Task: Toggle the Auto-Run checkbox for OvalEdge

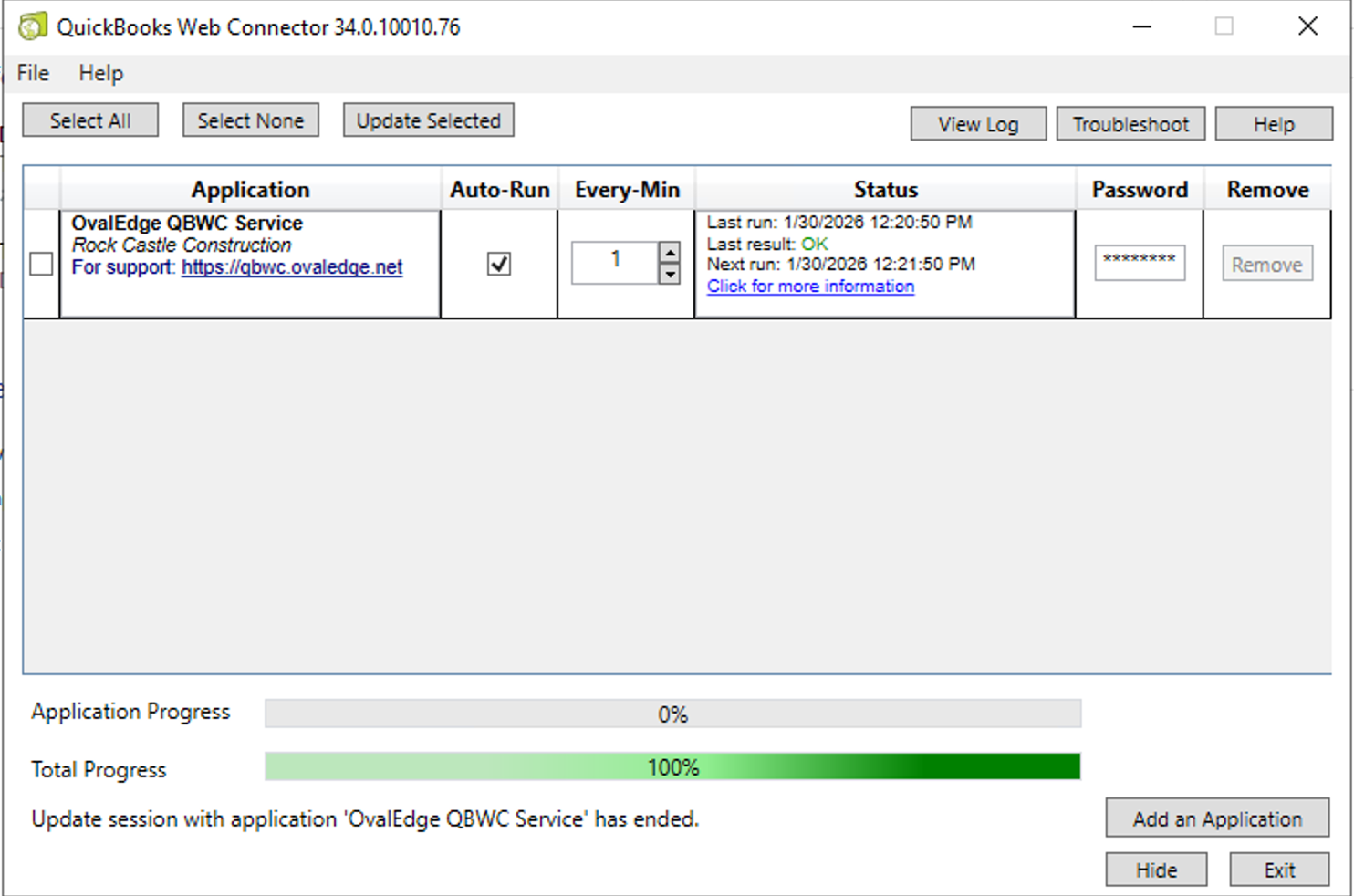Action: point(499,264)
